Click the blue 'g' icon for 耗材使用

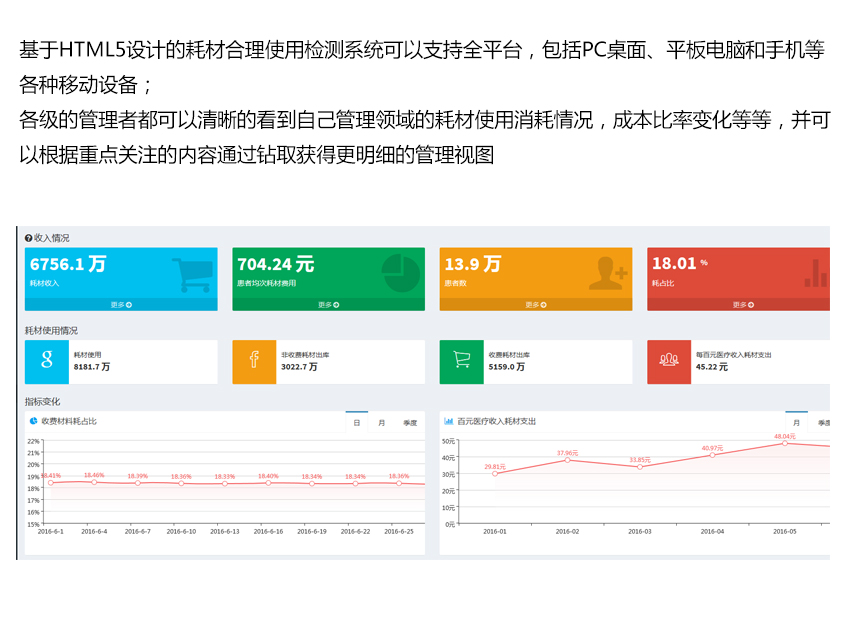point(47,361)
